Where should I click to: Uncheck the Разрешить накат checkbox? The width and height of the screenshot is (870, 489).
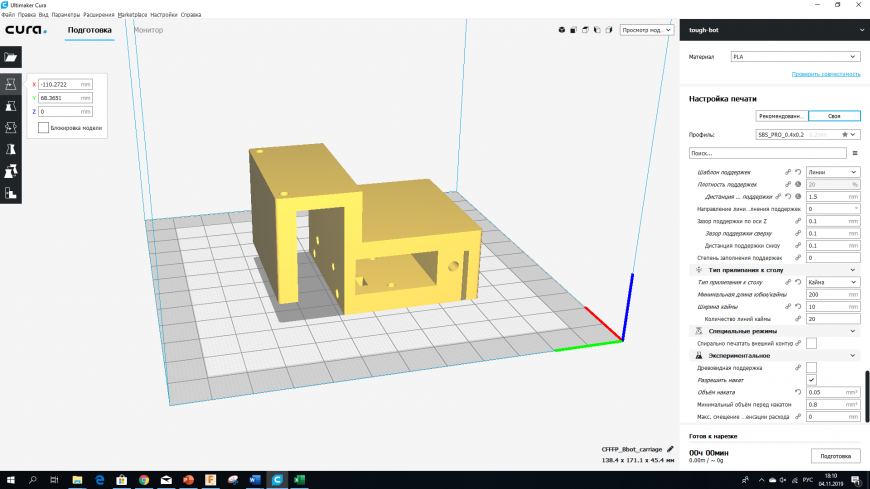point(811,380)
